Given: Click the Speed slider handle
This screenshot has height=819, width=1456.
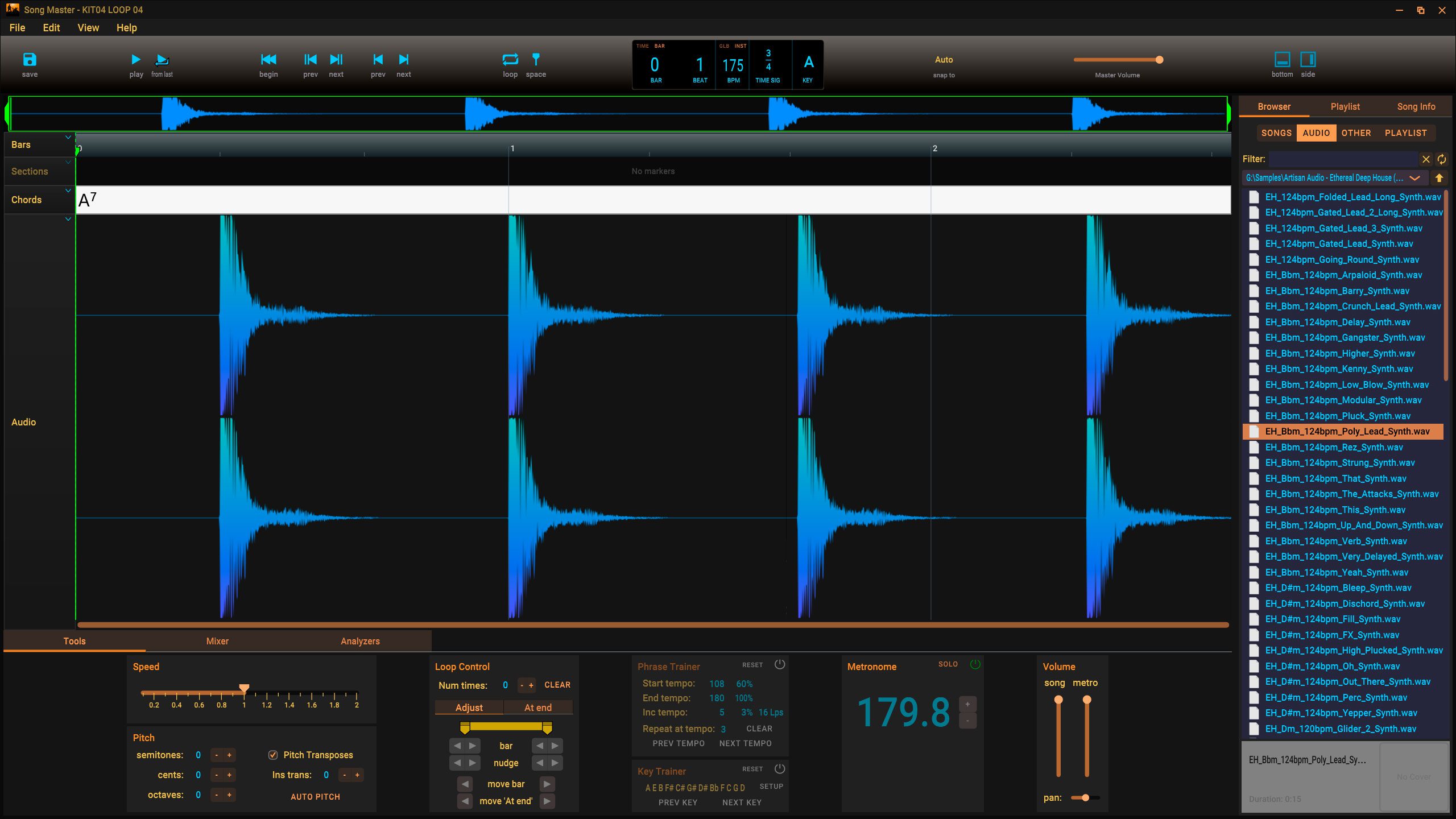Looking at the screenshot, I should [x=244, y=688].
